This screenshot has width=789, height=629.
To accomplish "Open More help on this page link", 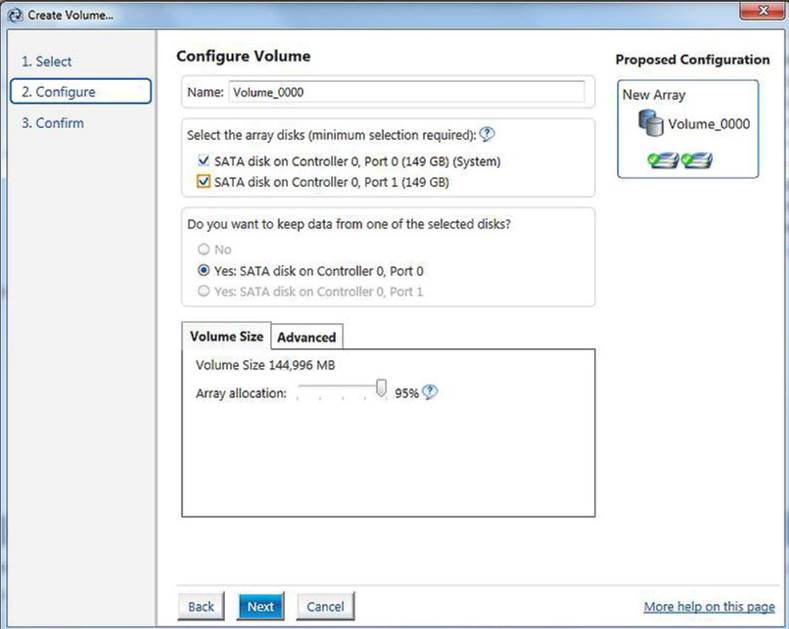I will tap(709, 606).
